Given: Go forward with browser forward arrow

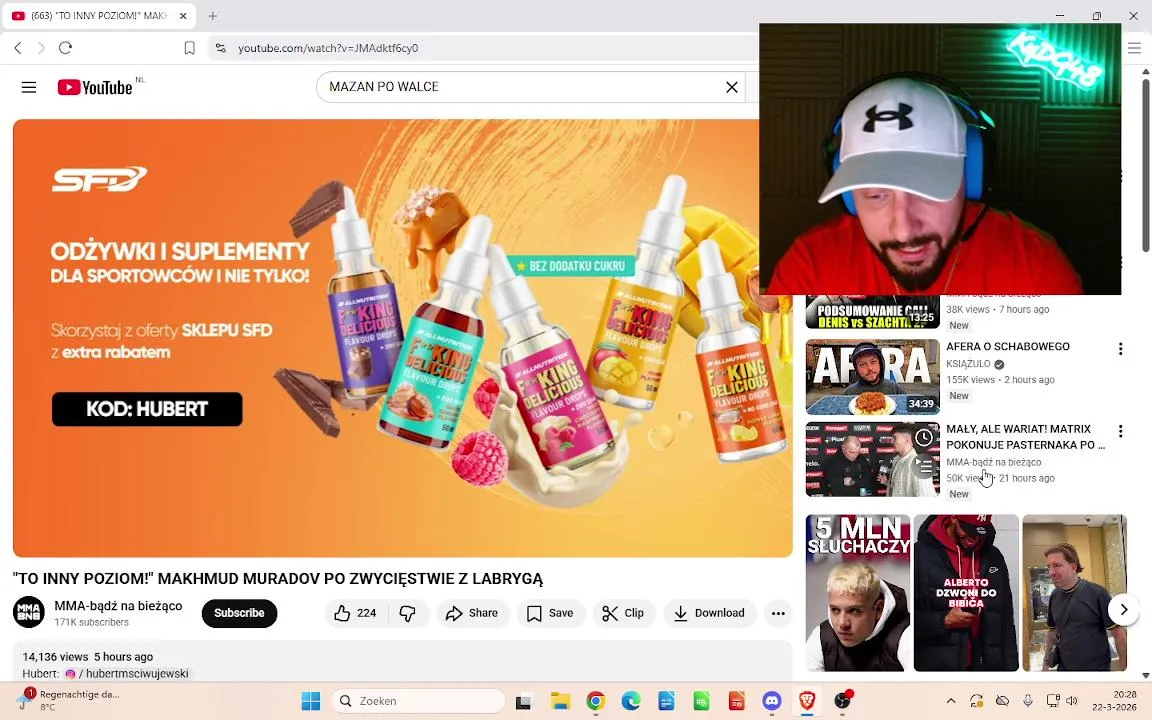Looking at the screenshot, I should point(41,48).
